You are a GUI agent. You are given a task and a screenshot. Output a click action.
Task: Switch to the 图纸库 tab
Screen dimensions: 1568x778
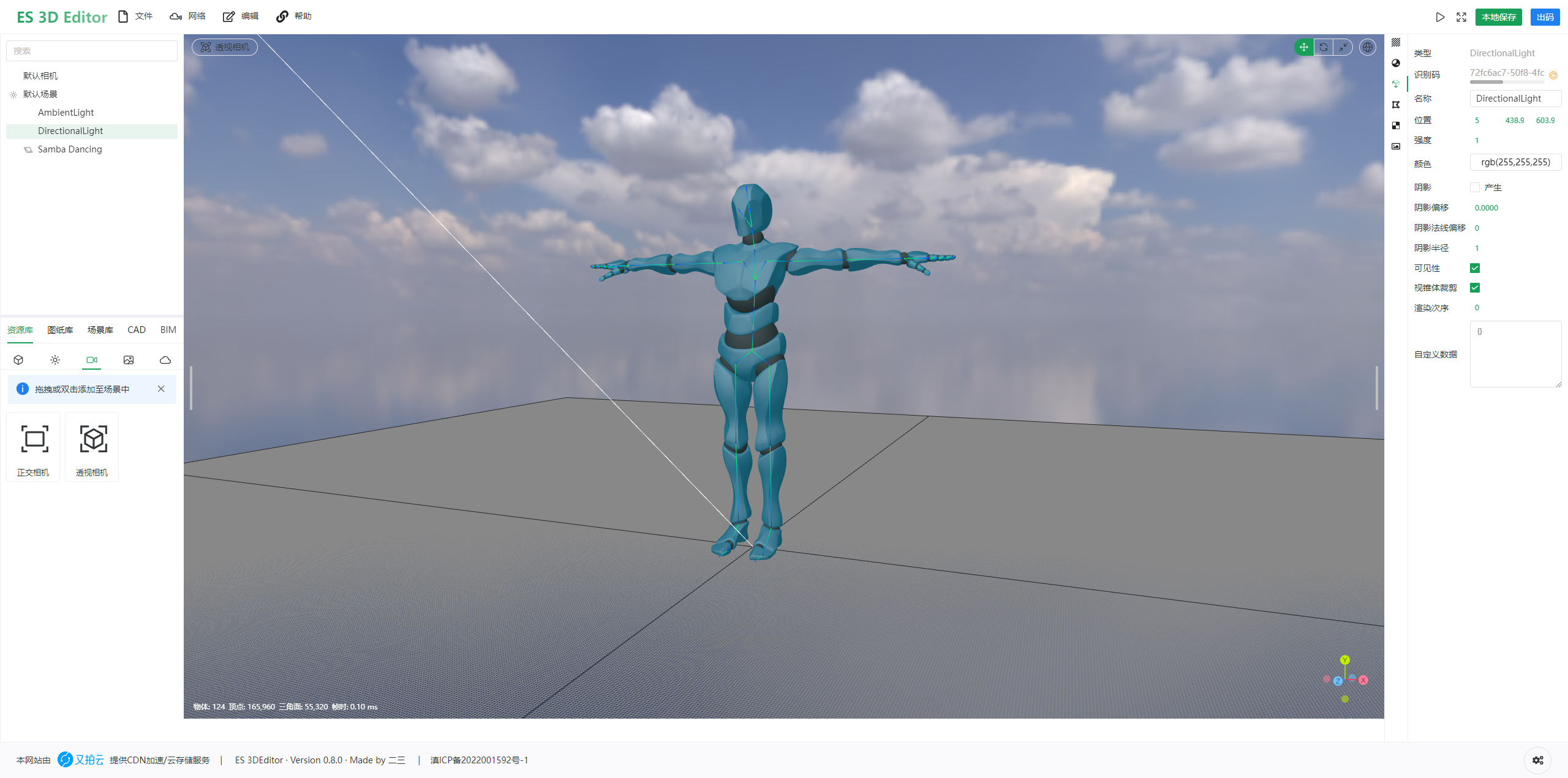click(60, 330)
